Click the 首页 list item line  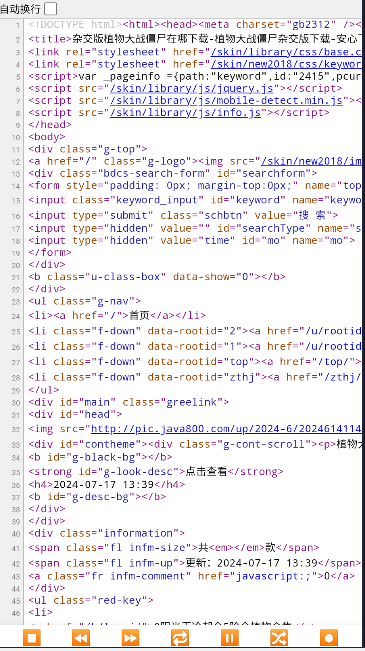click(x=117, y=316)
